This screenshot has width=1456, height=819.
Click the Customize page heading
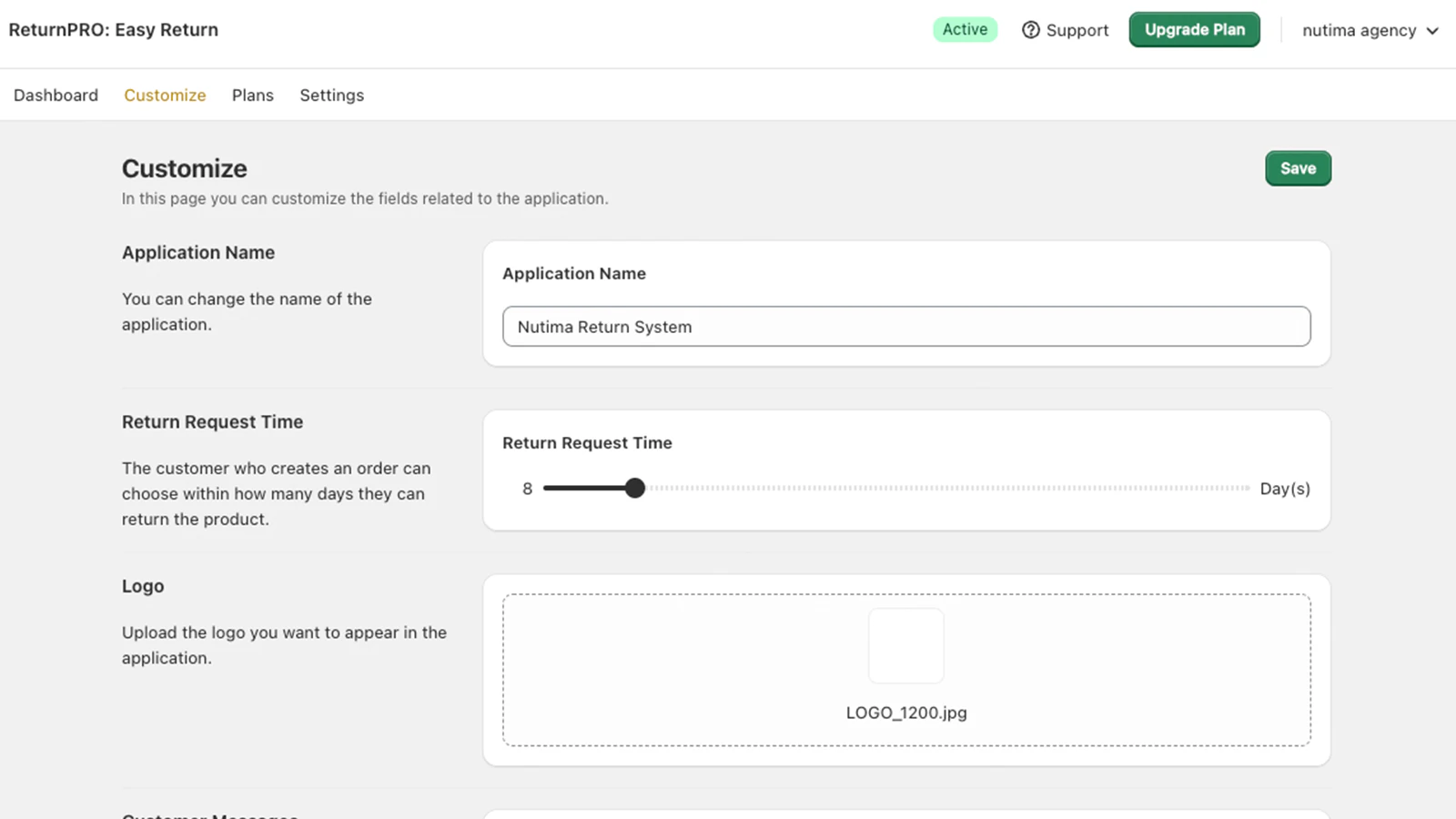point(185,168)
